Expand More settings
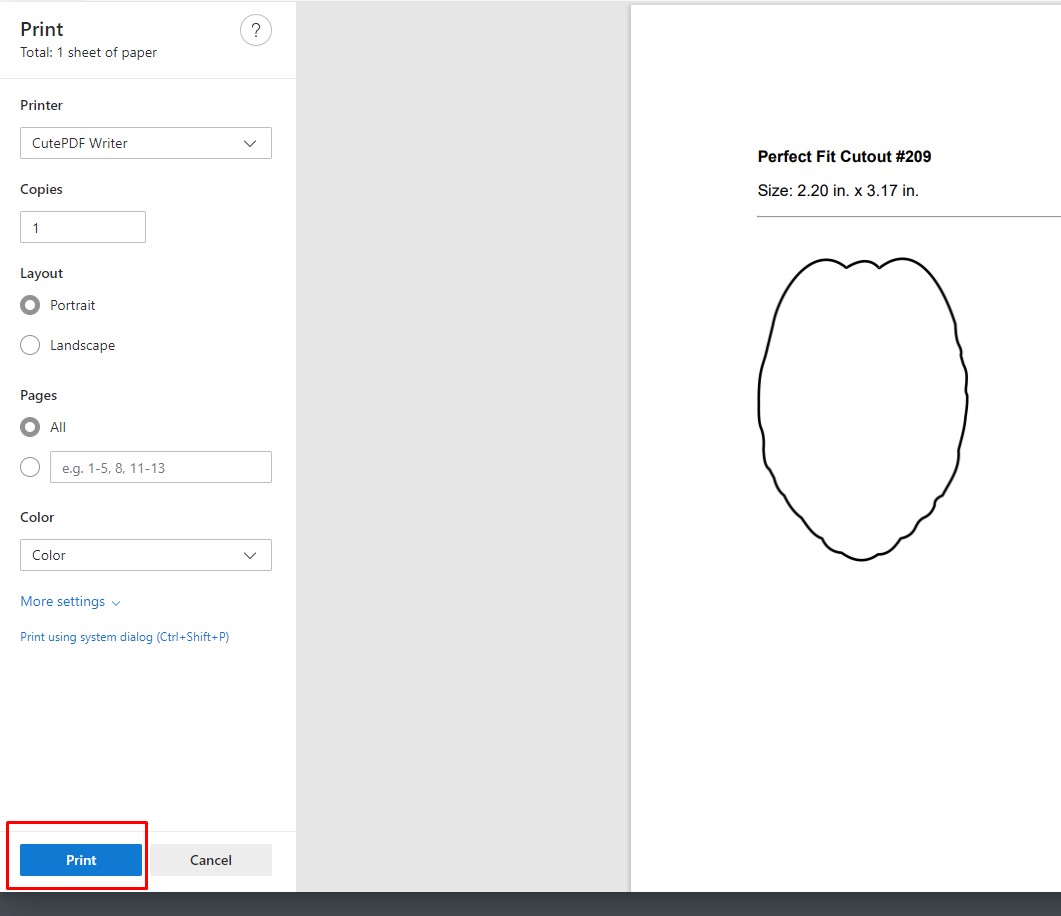Image resolution: width=1061 pixels, height=916 pixels. [x=63, y=601]
